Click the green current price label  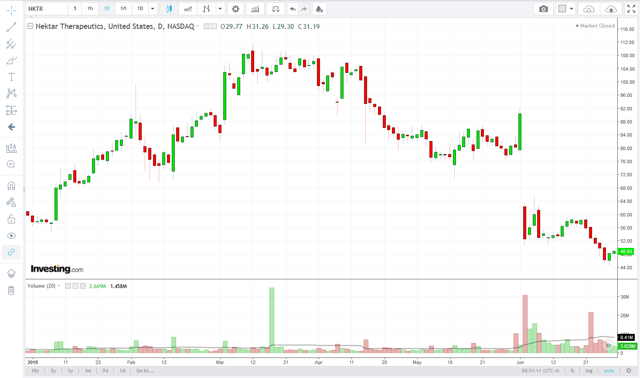click(626, 252)
